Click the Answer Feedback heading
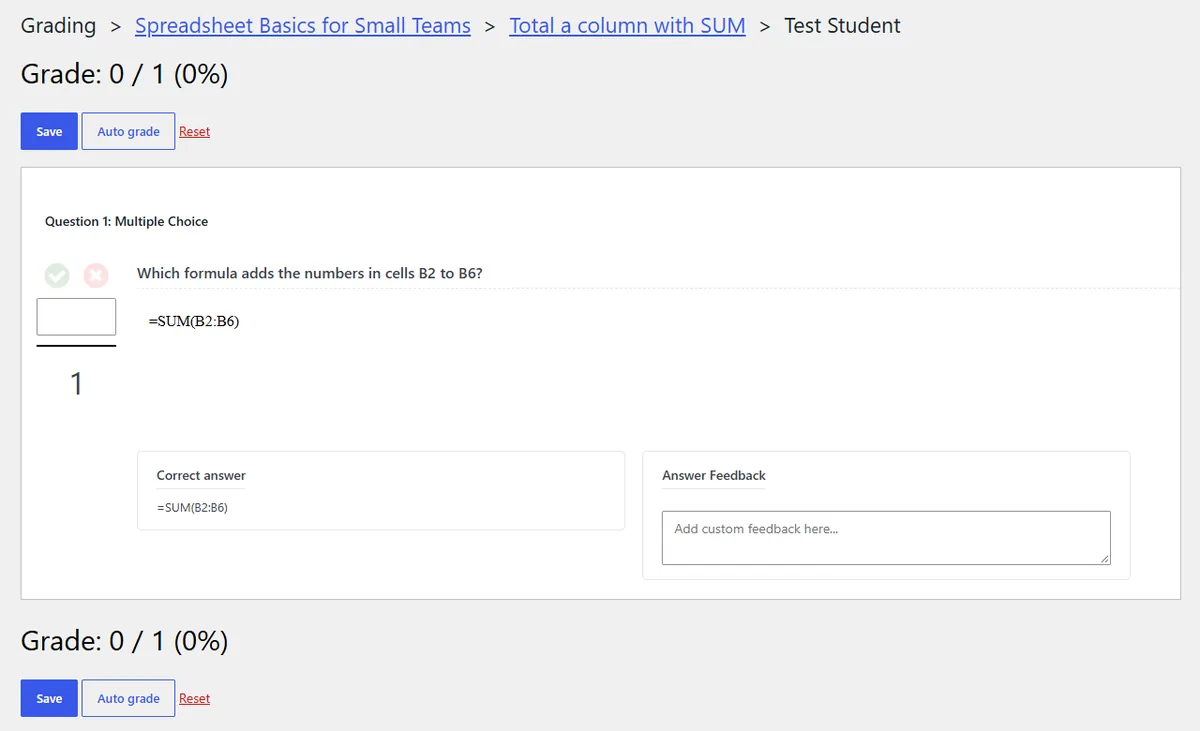Viewport: 1200px width, 731px height. [x=714, y=475]
